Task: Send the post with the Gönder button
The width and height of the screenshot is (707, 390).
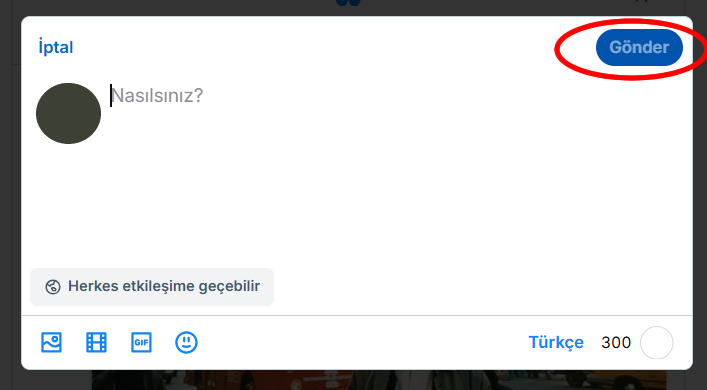Action: pos(639,47)
